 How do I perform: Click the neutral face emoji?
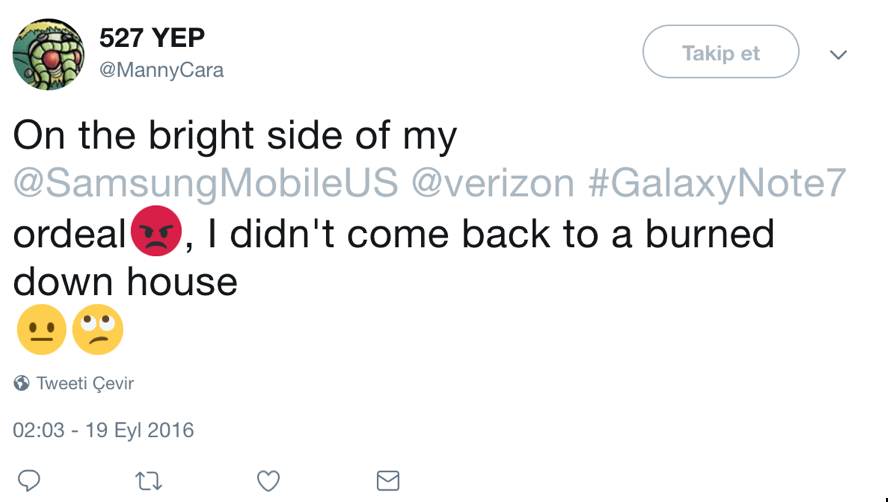41,329
